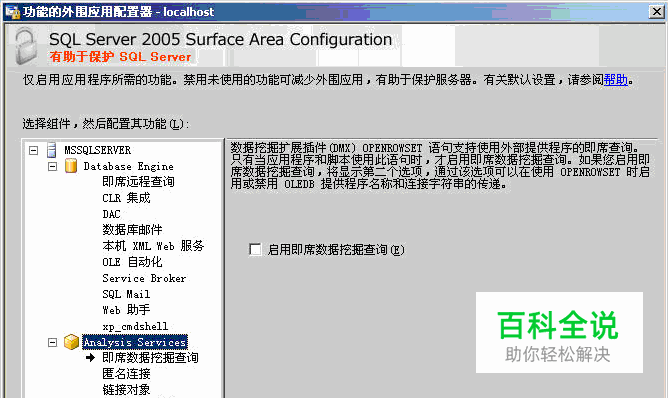Select Analysis Services tree item
Viewport: 668px width, 398px height.
point(135,342)
